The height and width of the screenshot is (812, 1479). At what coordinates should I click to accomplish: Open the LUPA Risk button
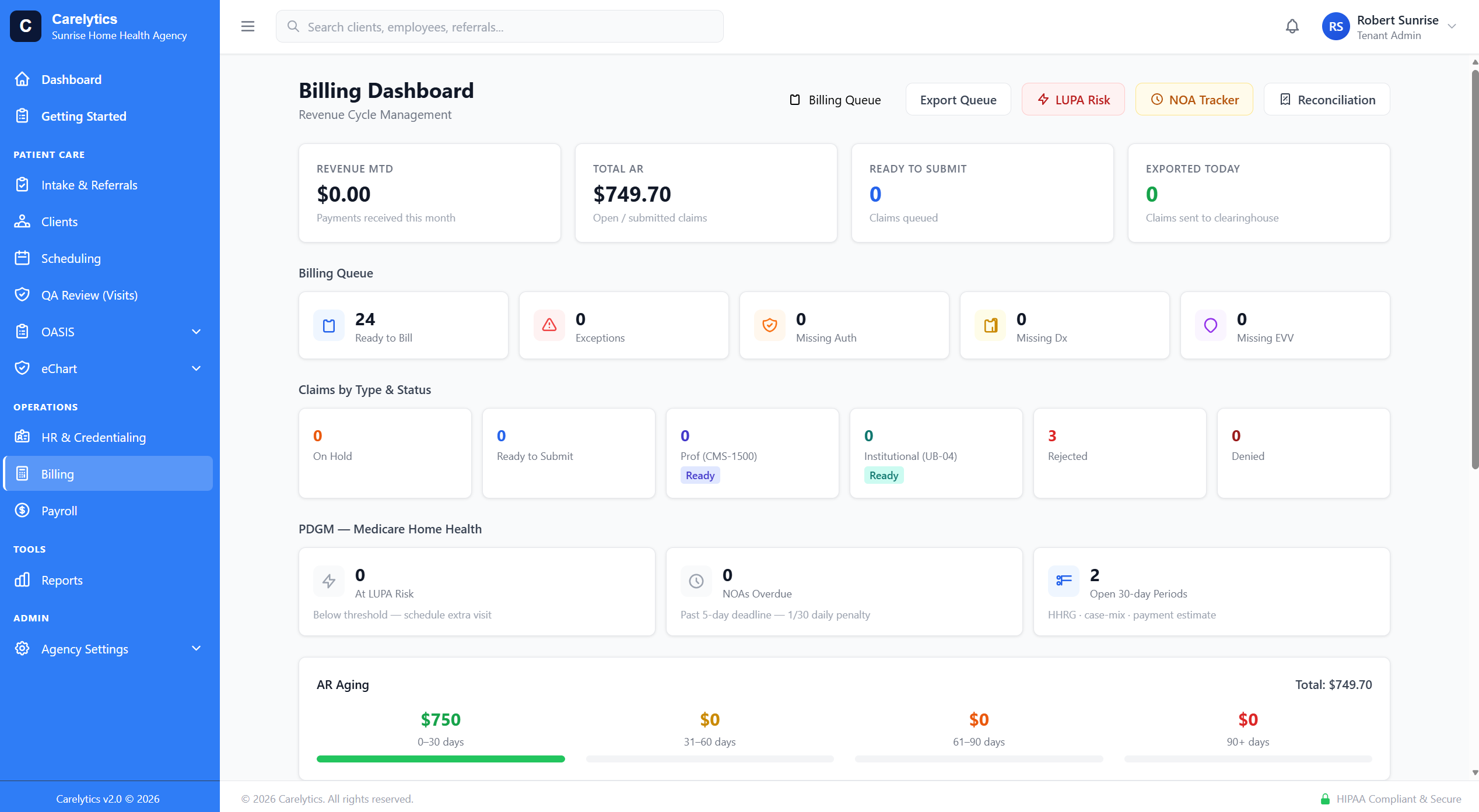[x=1073, y=100]
